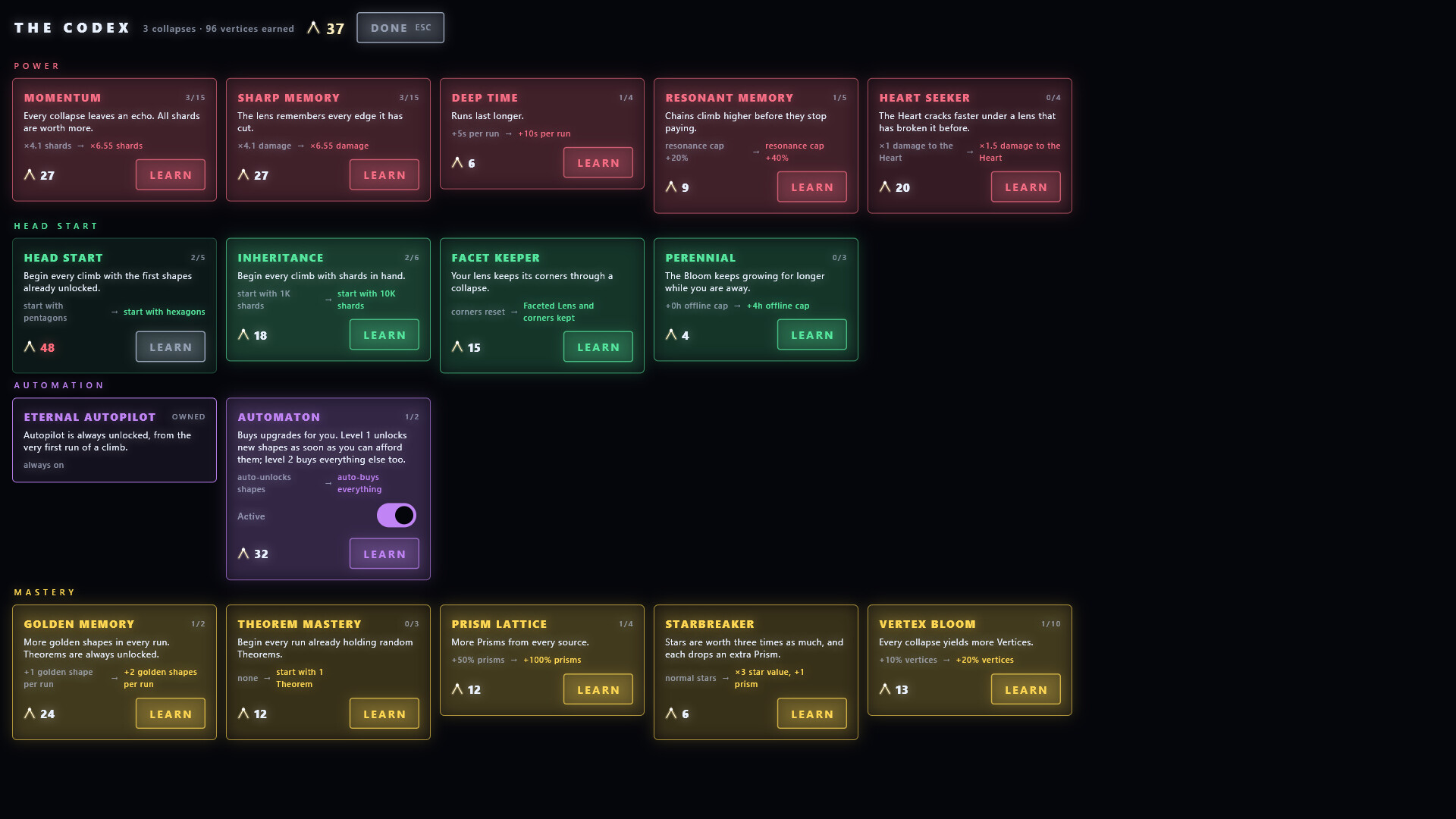Learn the Inheritance upgrade
The height and width of the screenshot is (819, 1456).
click(x=384, y=335)
